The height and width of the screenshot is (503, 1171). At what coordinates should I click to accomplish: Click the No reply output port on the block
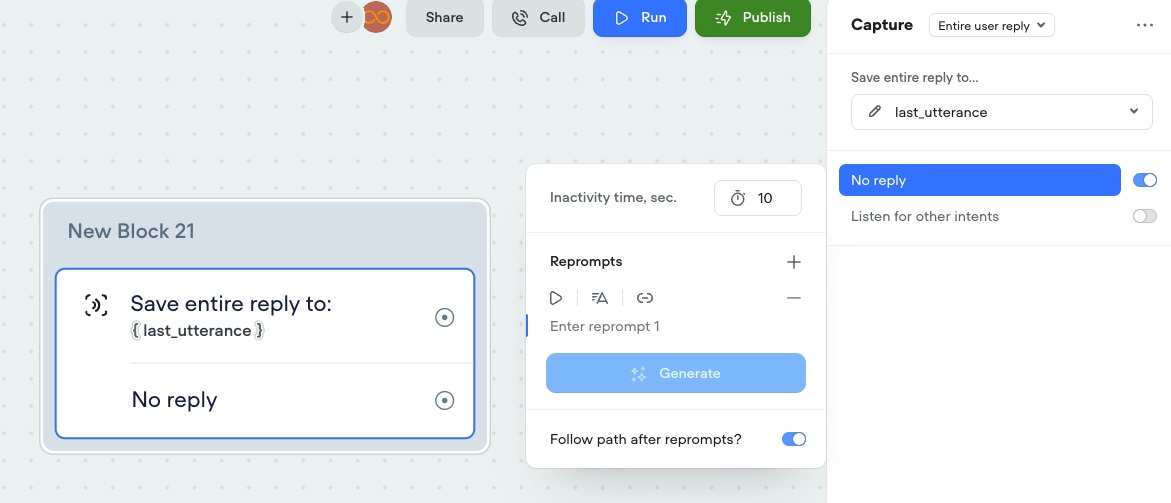(x=445, y=400)
